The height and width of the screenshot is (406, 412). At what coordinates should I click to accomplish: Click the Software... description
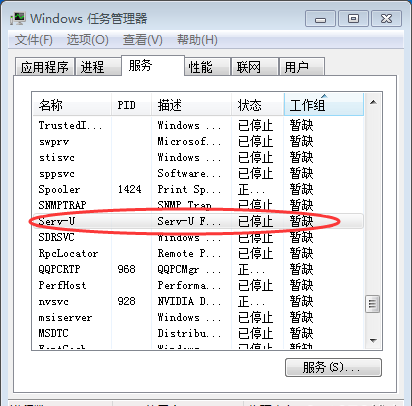click(x=189, y=173)
